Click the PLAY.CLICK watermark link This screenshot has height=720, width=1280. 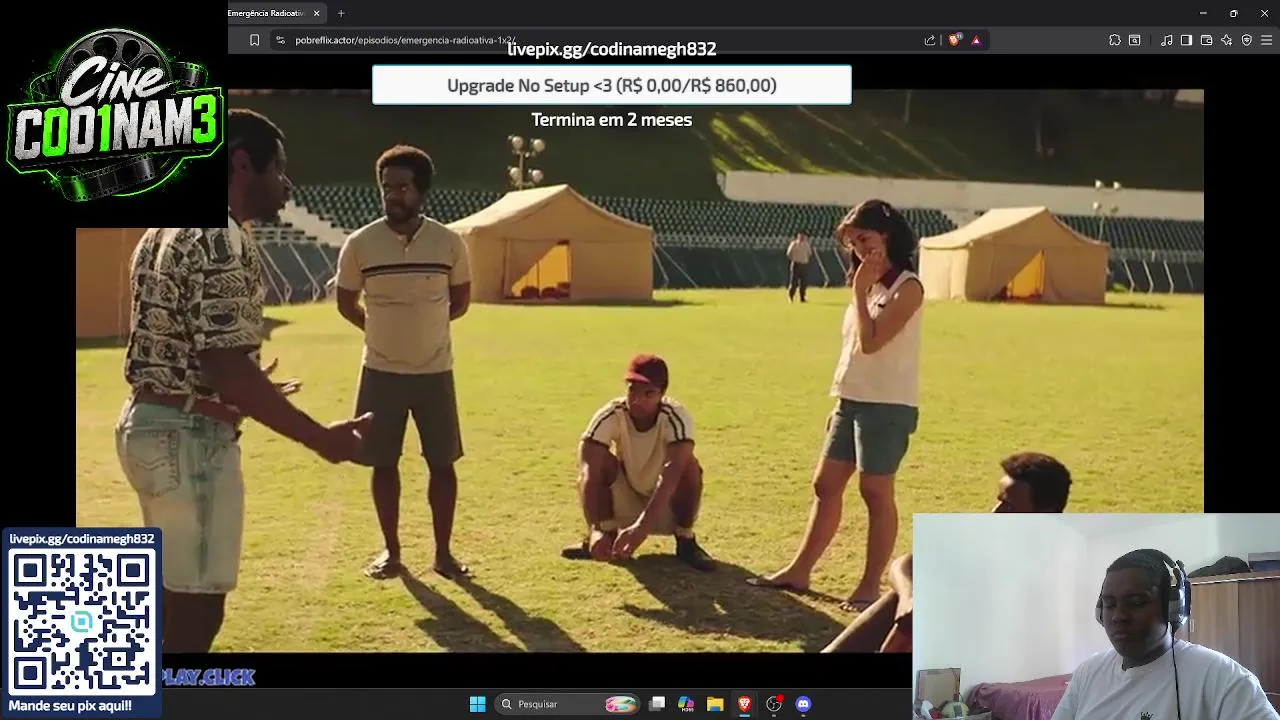208,678
